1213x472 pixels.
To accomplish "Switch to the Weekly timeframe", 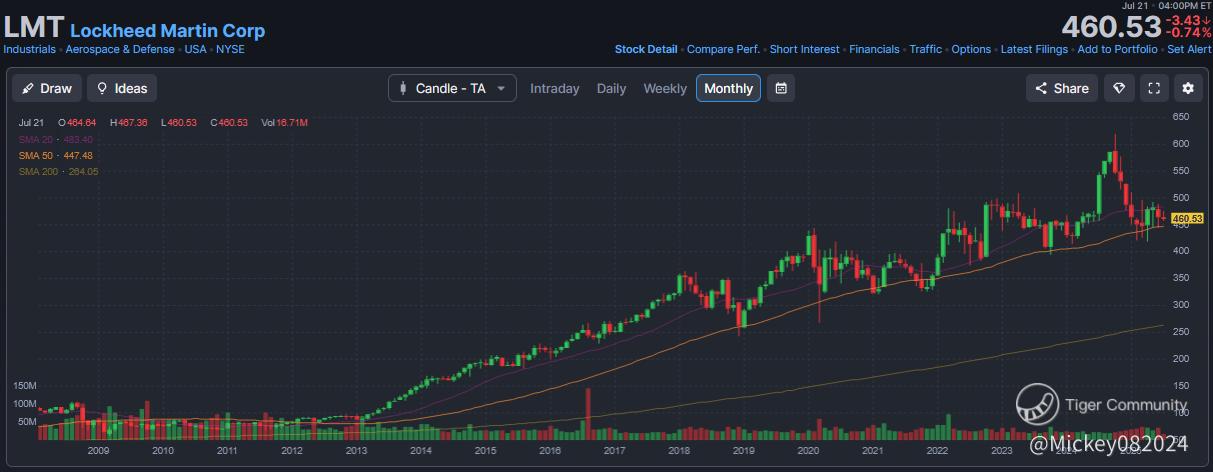I will click(x=665, y=88).
